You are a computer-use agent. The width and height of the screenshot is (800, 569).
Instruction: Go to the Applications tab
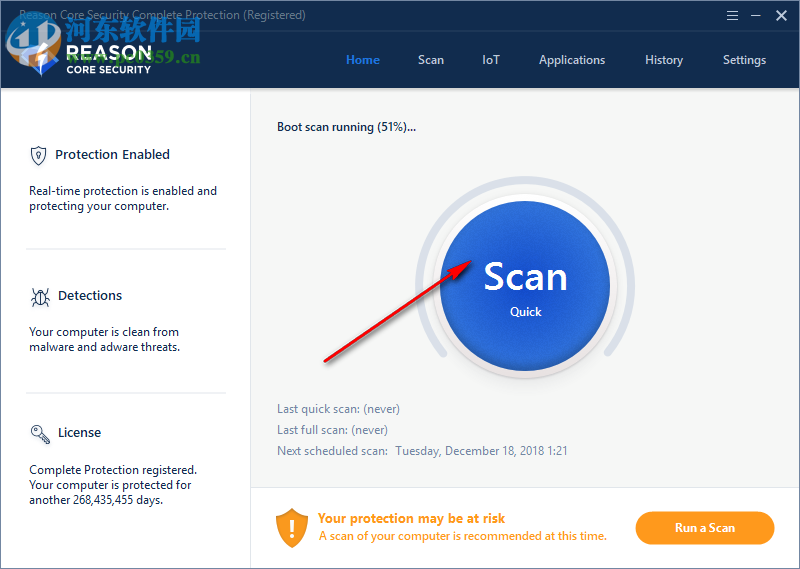572,60
